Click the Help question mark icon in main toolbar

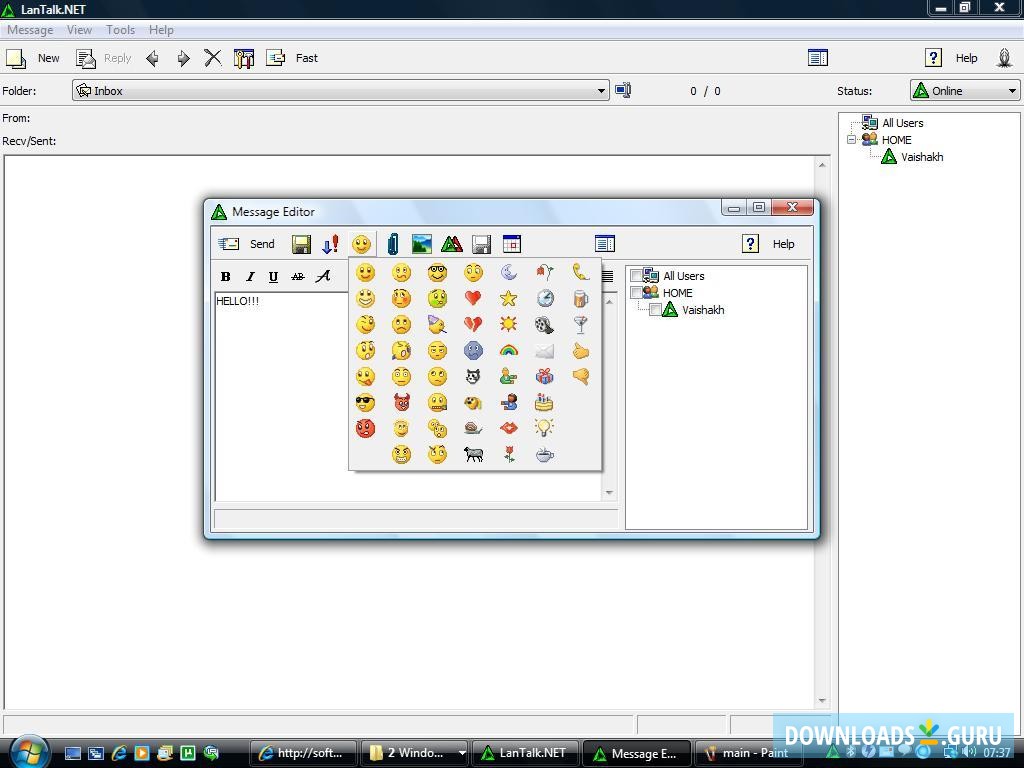click(x=933, y=57)
